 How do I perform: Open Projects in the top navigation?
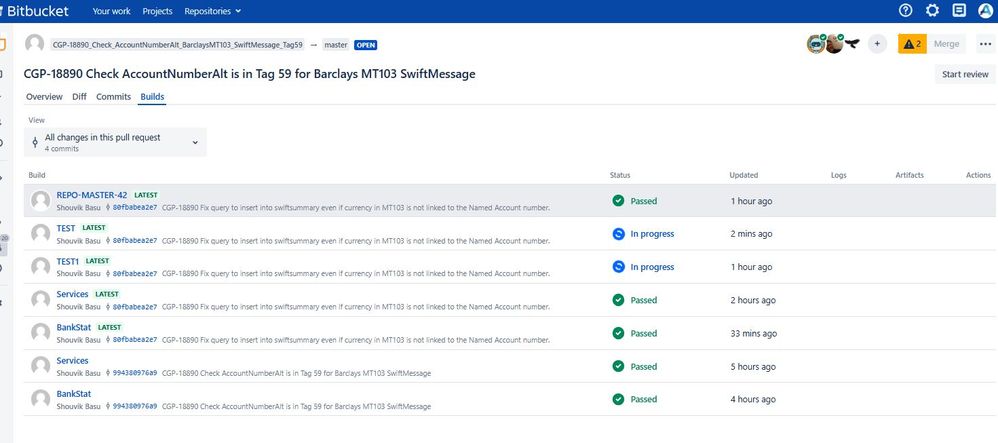[x=157, y=11]
